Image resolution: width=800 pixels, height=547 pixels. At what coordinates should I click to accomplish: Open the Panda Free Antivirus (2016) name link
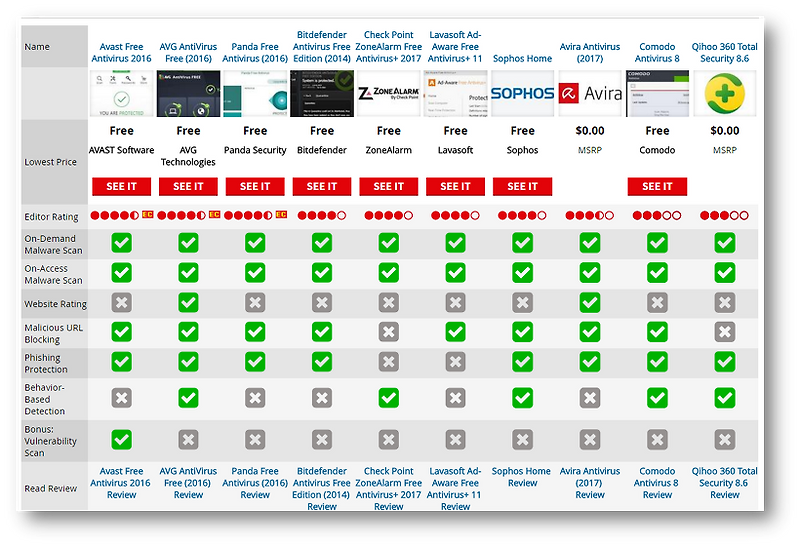pos(255,53)
